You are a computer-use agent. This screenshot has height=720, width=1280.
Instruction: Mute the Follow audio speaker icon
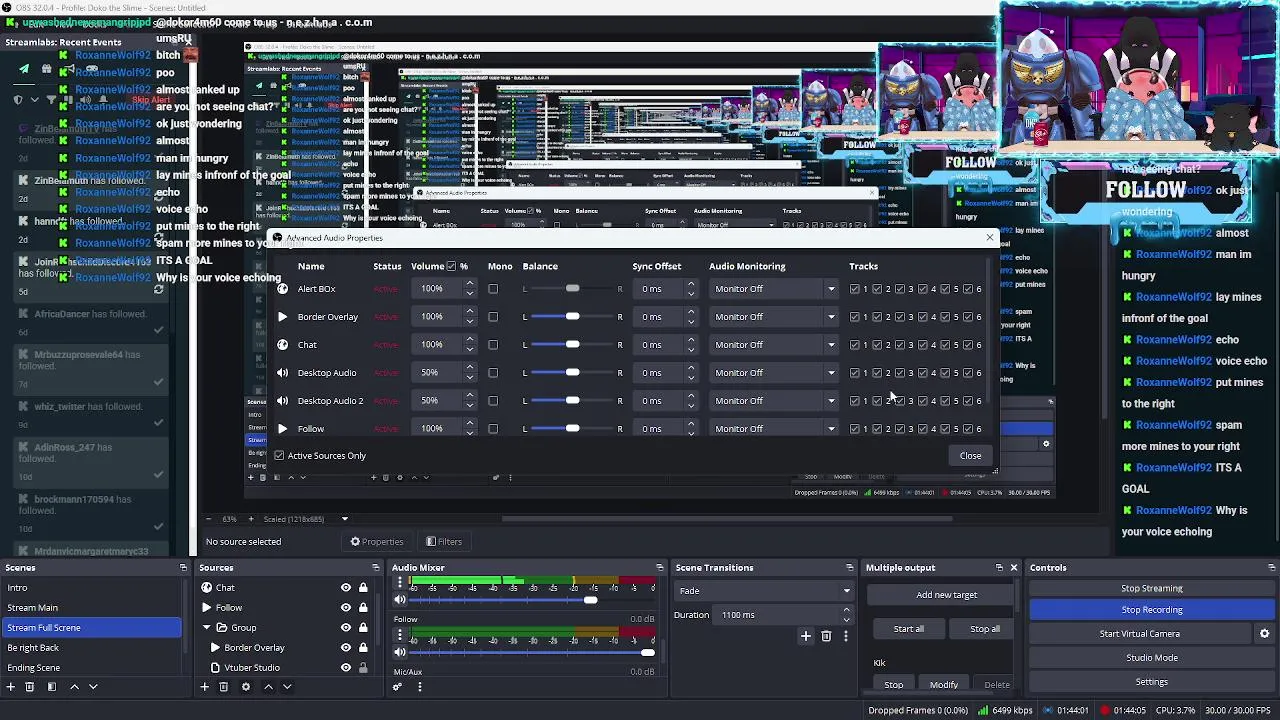(x=400, y=653)
